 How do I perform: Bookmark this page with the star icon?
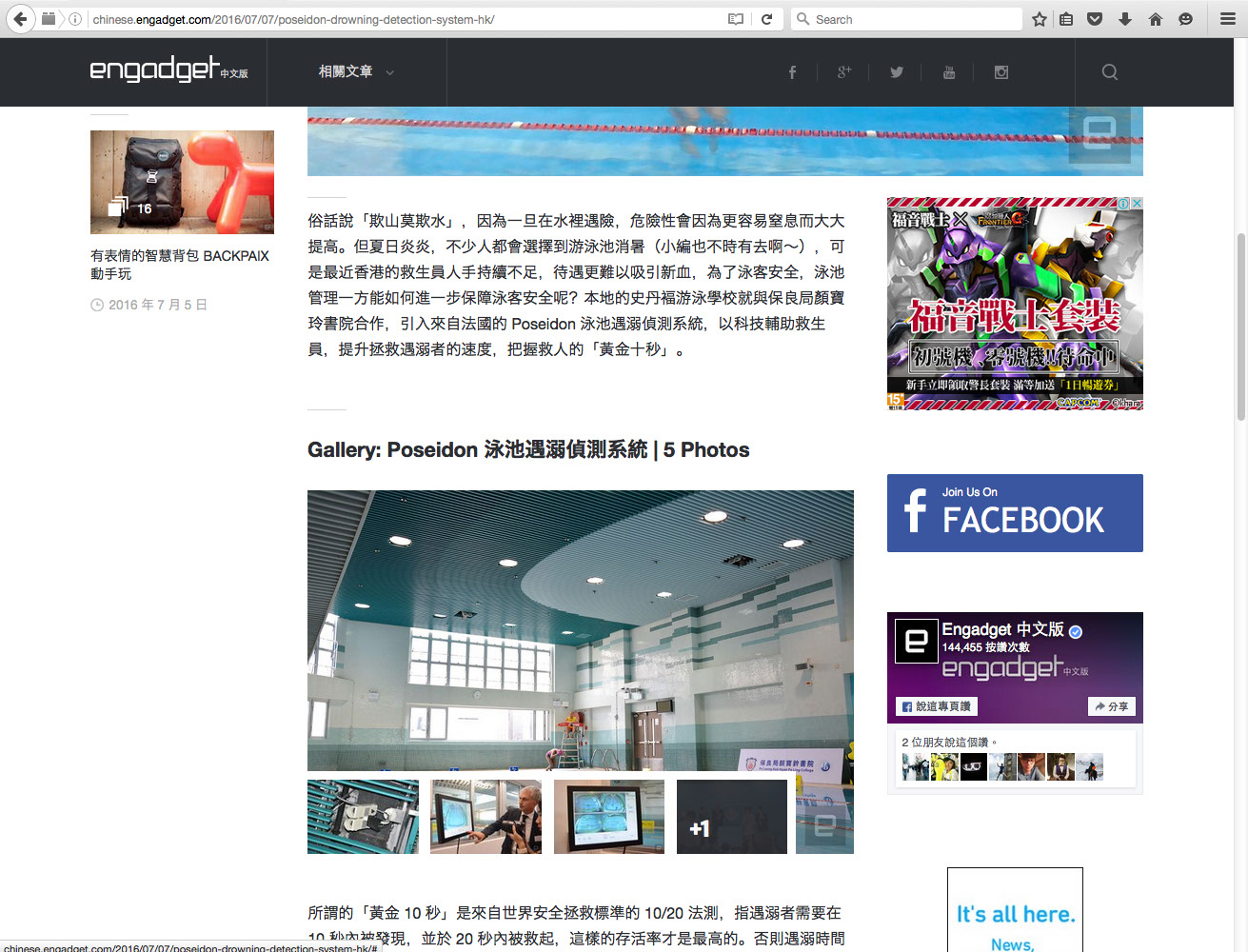click(1040, 19)
